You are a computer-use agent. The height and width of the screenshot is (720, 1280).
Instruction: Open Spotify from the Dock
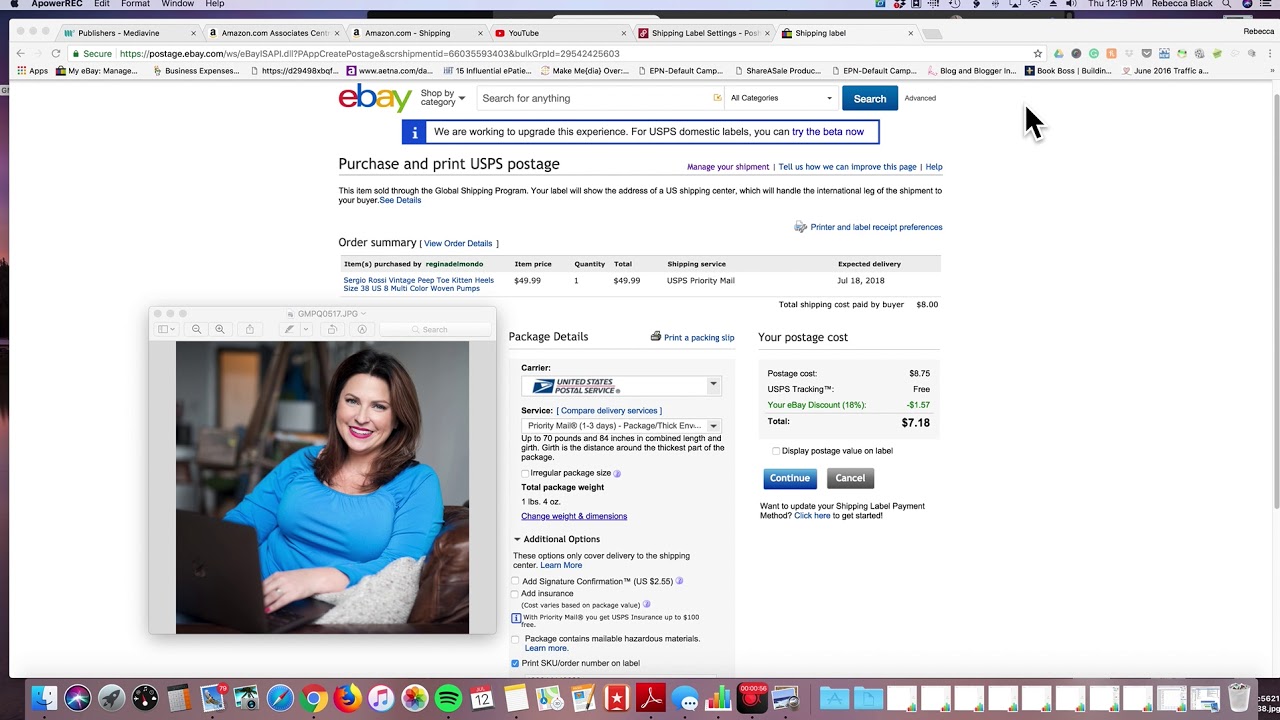[448, 698]
